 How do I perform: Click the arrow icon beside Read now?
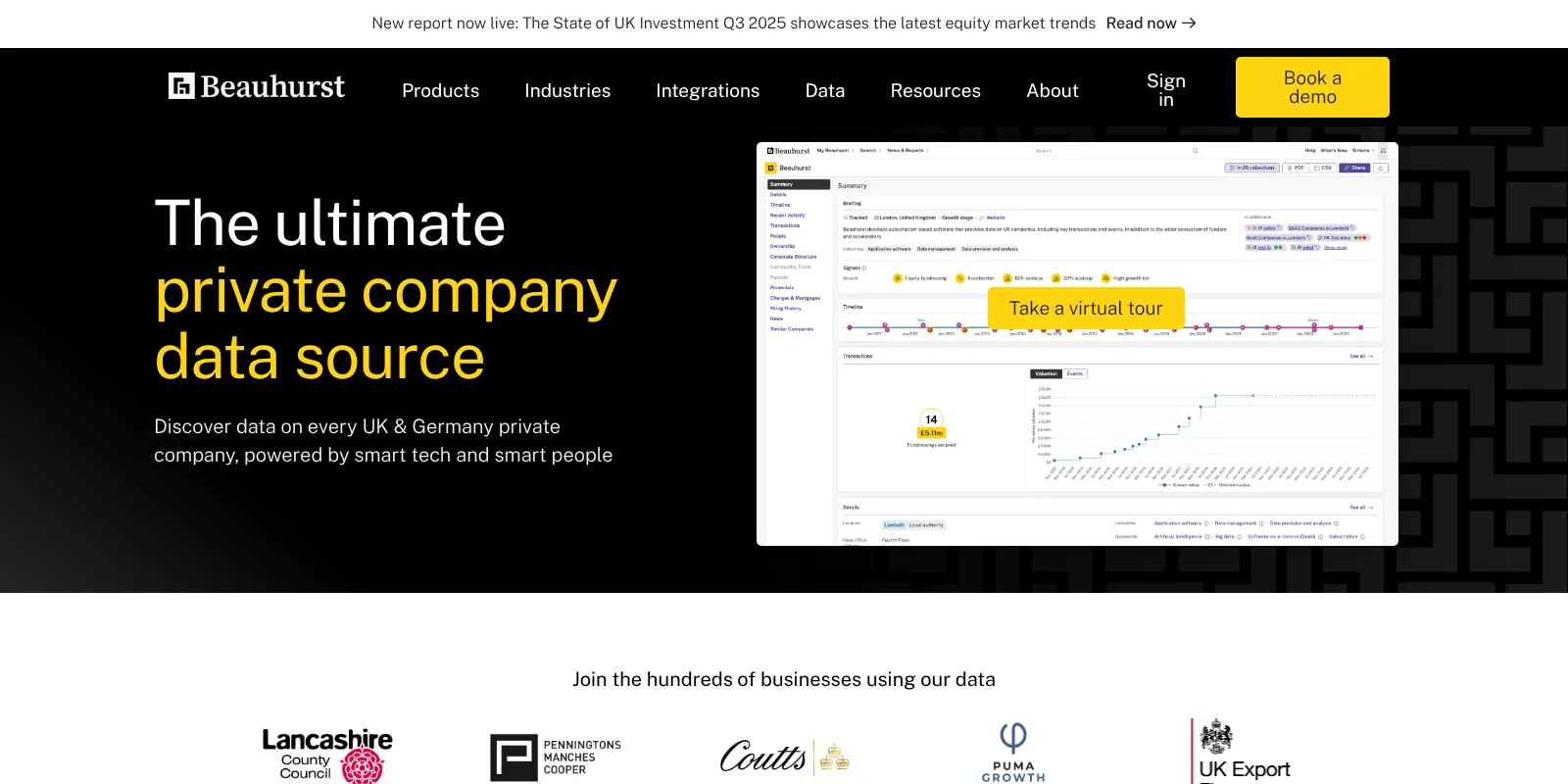pyautogui.click(x=1189, y=23)
